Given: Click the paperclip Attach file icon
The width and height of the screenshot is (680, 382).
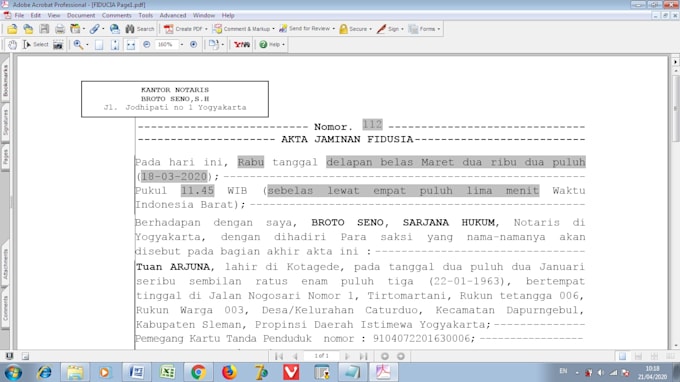Looking at the screenshot, I should (x=94, y=29).
